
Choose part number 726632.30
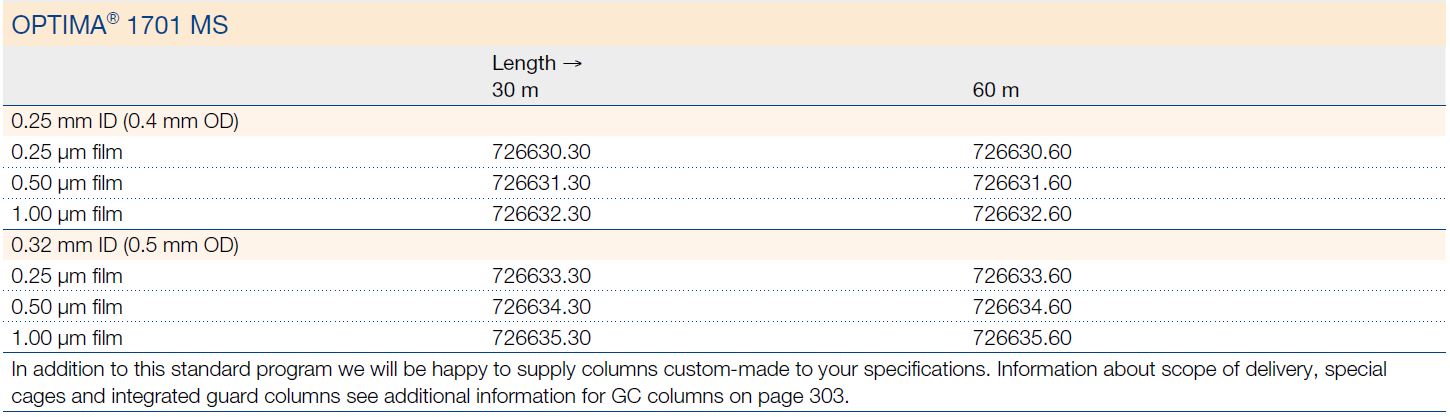[541, 215]
